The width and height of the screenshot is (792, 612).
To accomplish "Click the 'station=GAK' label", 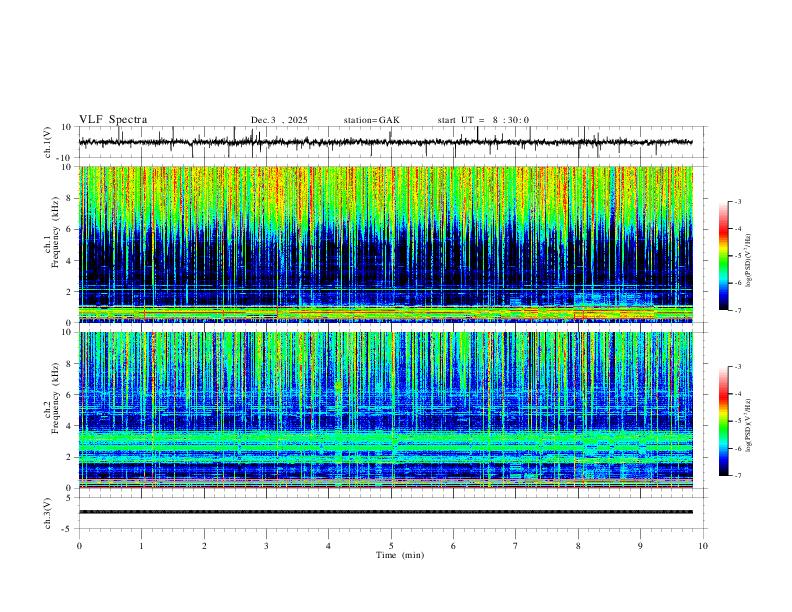I will click(x=371, y=120).
